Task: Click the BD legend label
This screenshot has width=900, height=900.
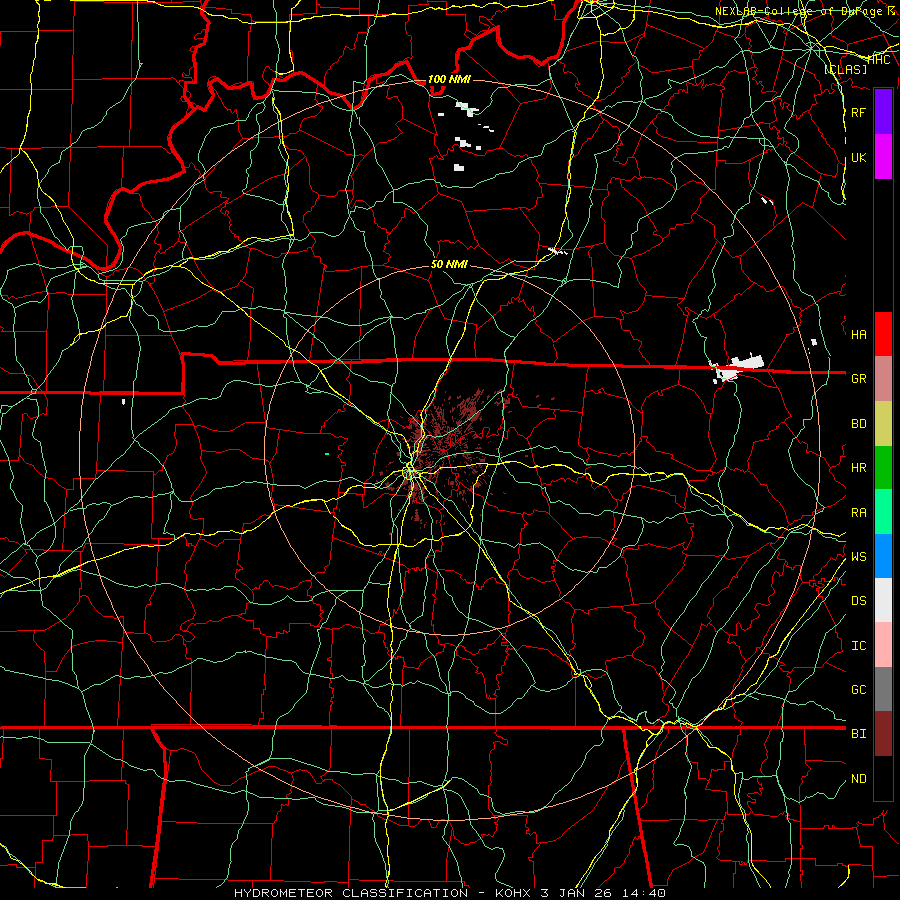Action: pos(858,424)
